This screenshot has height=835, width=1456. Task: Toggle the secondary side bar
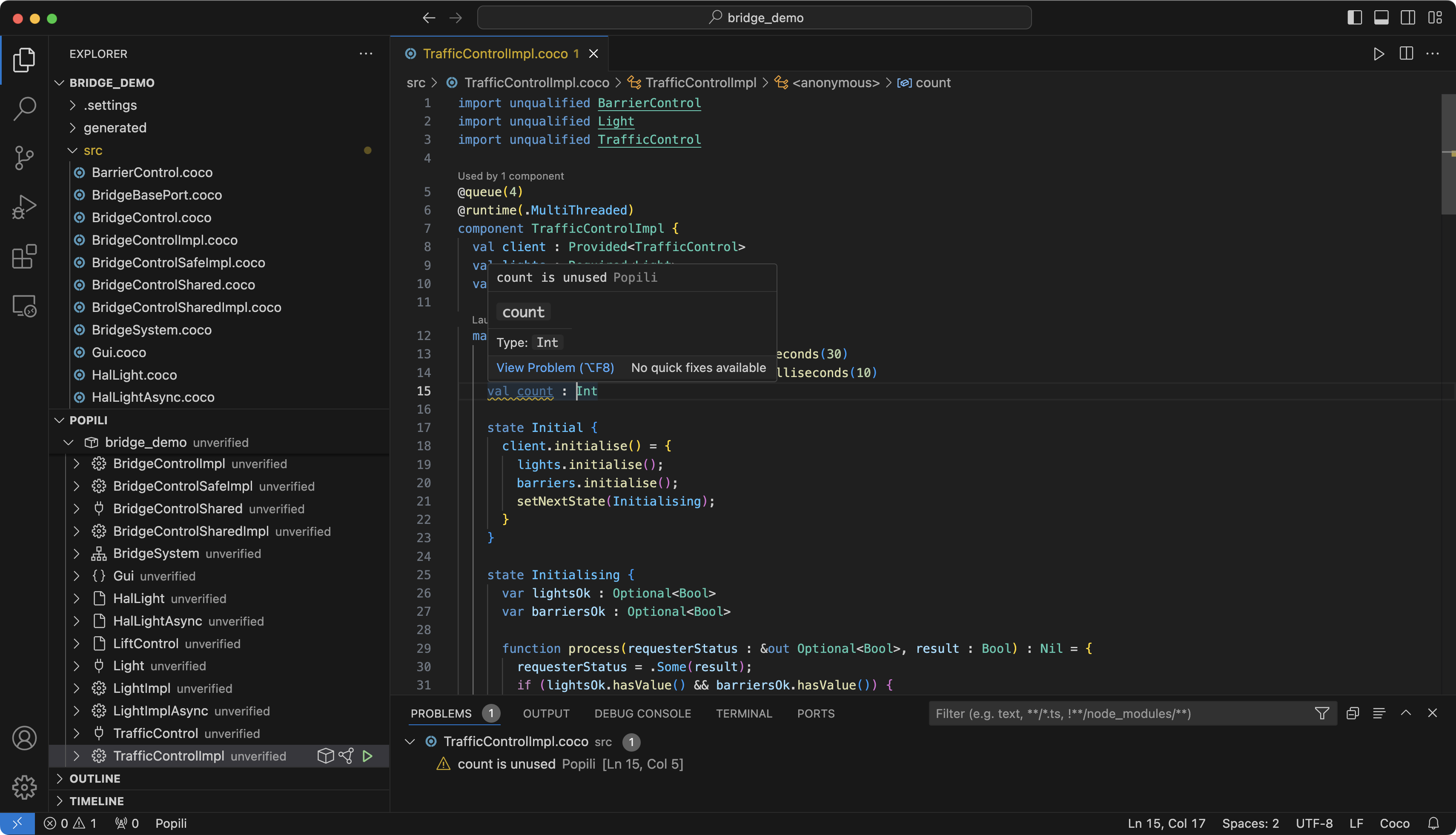click(1408, 18)
